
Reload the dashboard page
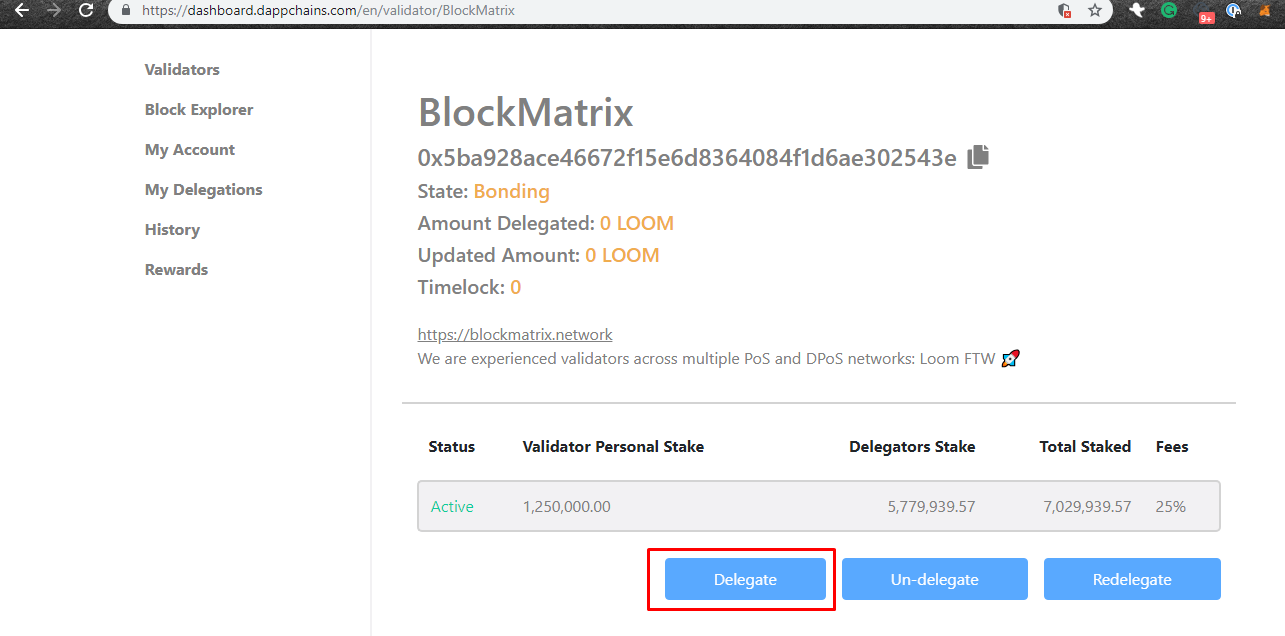coord(87,12)
